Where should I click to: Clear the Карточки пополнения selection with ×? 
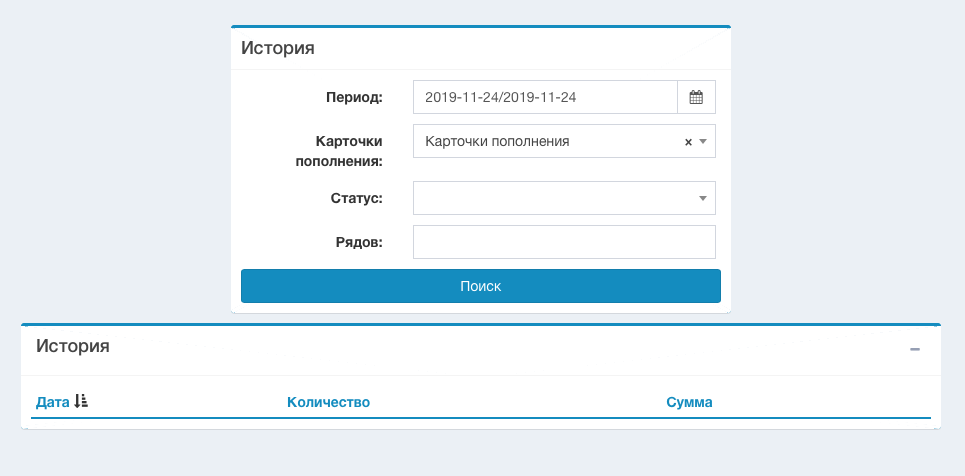click(x=688, y=142)
